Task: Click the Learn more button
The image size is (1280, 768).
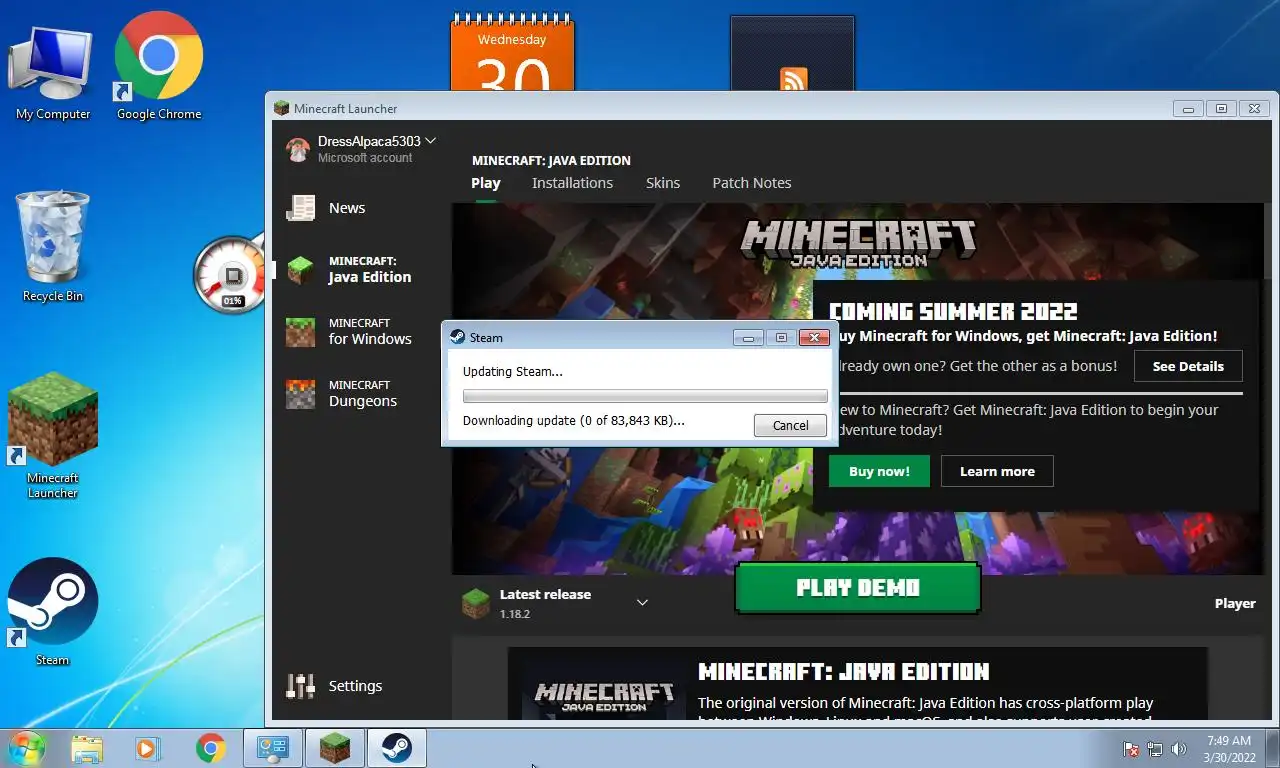Action: click(997, 471)
